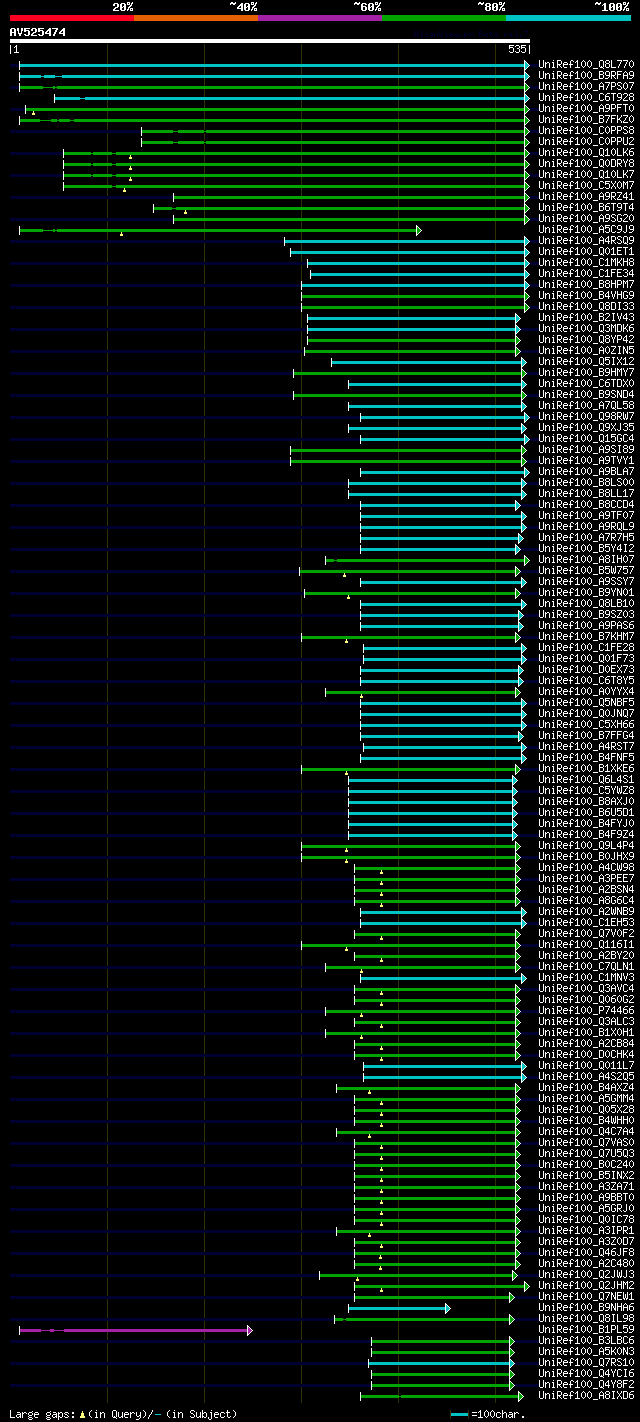Select the UniRef100_B8CCD4 hit label
Screen dimensions: 640x1422
[586, 505]
